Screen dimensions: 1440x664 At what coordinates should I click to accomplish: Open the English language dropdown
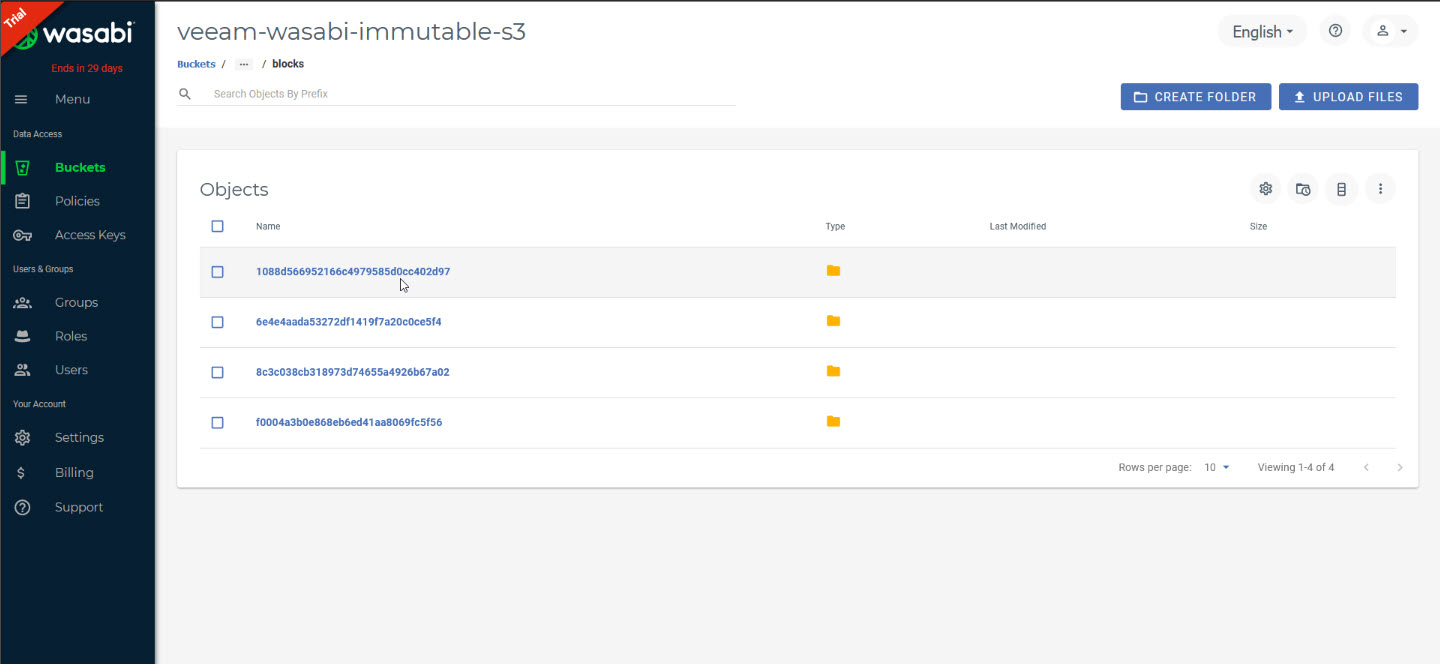tap(1262, 31)
